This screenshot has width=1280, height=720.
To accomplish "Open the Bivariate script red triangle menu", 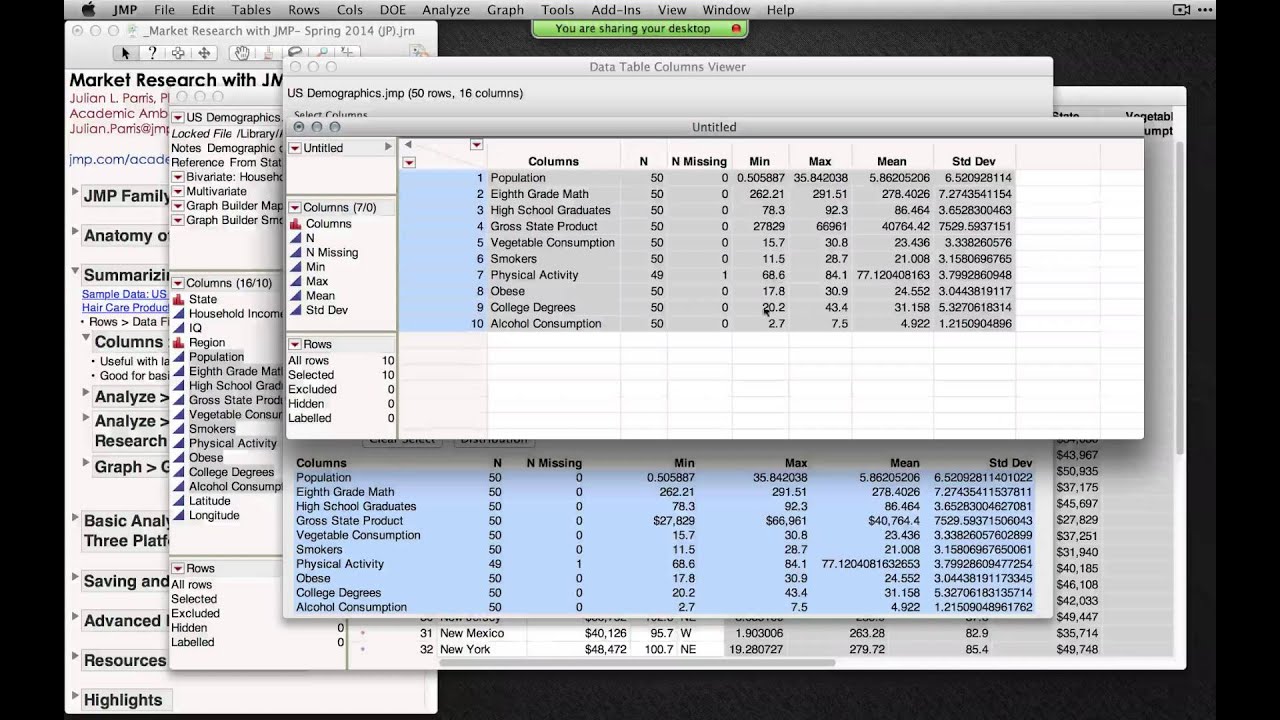I will click(178, 177).
